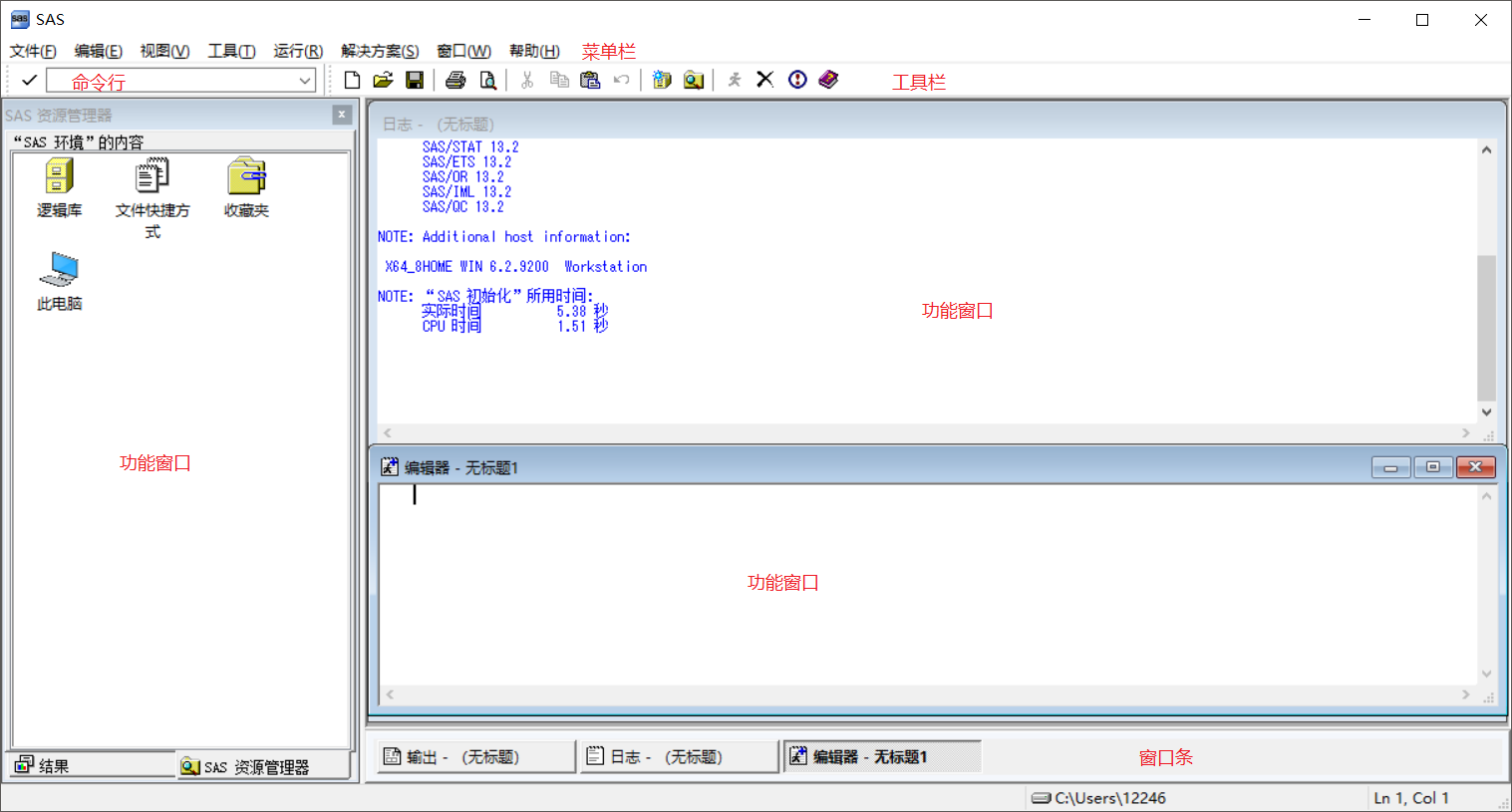Click the editor window's scroll-down arrow
1512x812 pixels.
click(1486, 674)
